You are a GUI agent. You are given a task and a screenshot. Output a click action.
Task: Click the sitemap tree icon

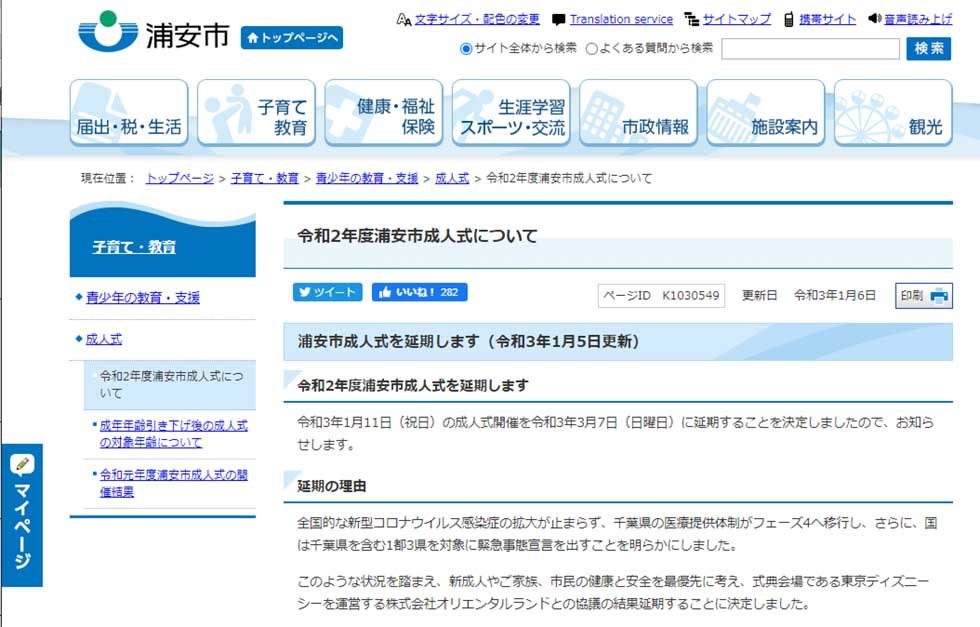coord(691,19)
